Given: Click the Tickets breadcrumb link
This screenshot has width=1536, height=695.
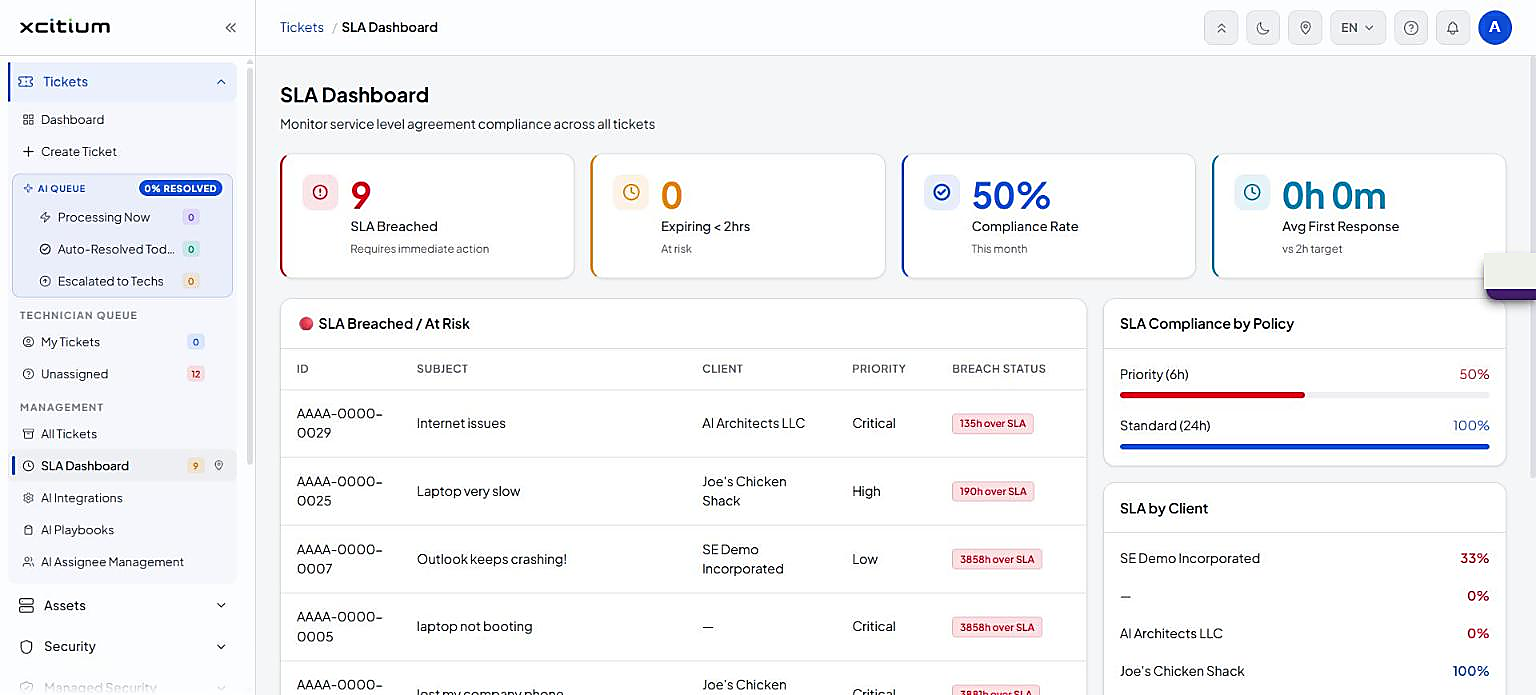Looking at the screenshot, I should [302, 27].
